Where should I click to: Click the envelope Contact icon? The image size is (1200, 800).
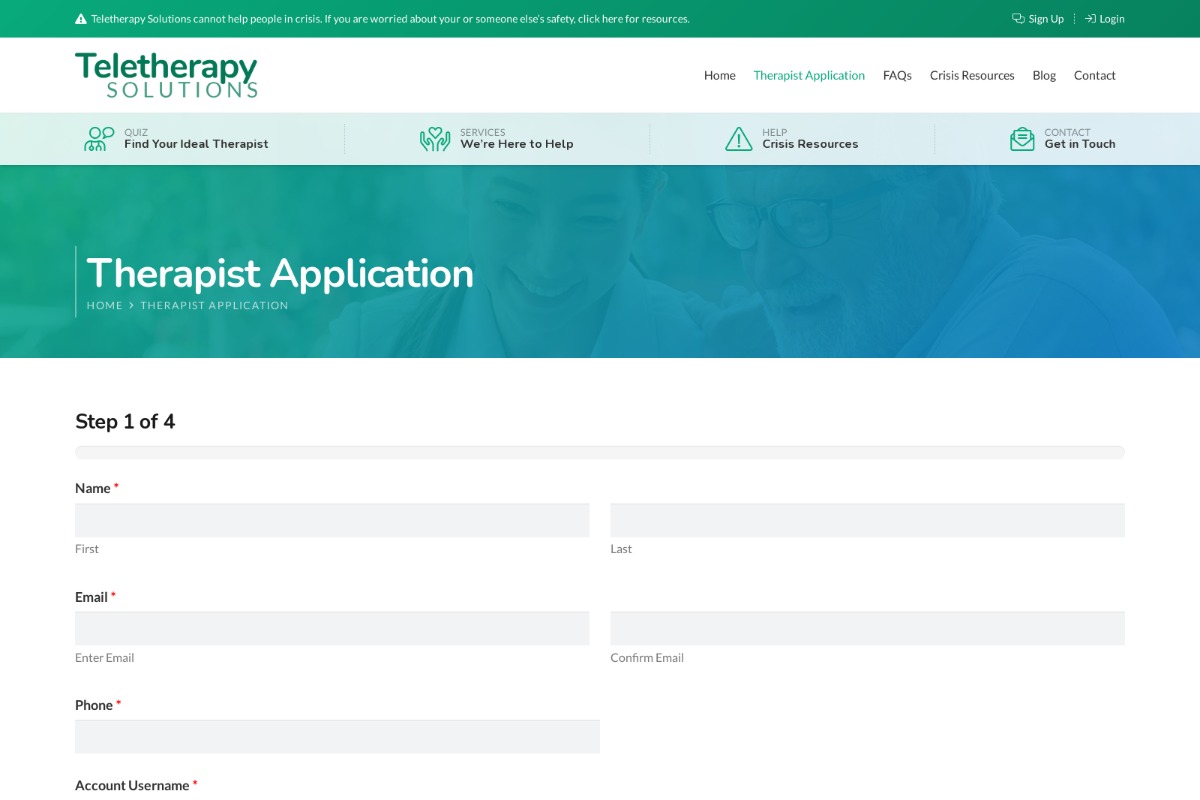coord(1022,139)
